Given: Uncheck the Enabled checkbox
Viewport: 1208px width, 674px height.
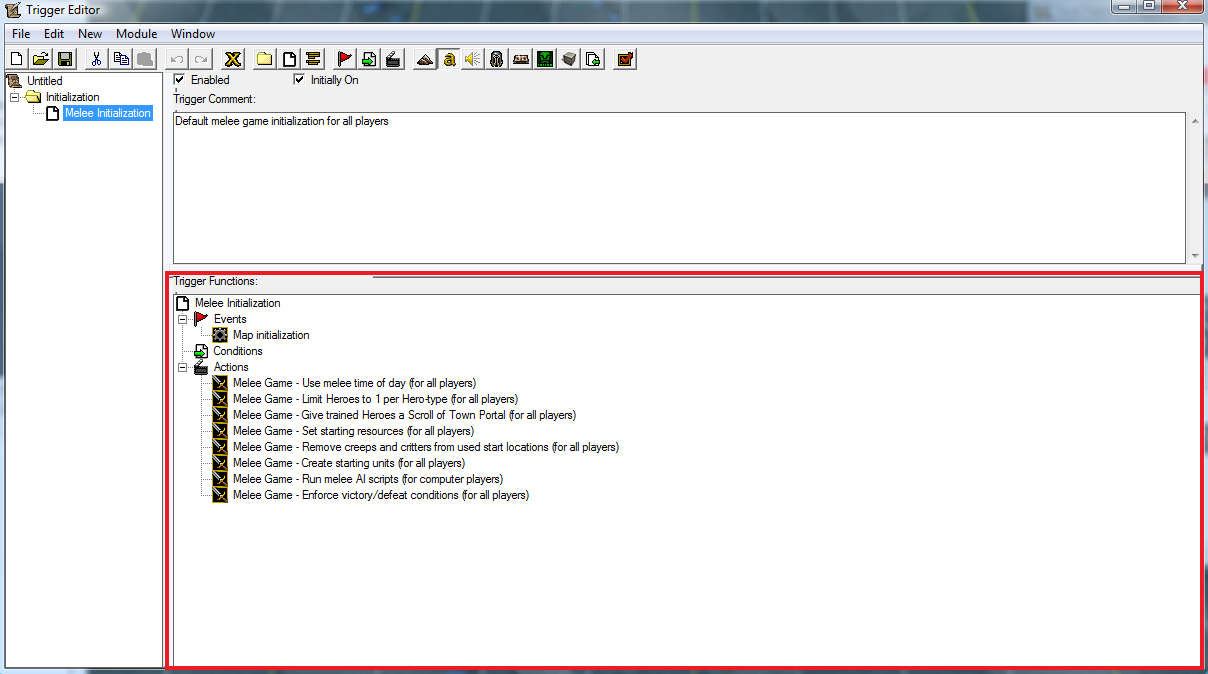Looking at the screenshot, I should (x=180, y=80).
